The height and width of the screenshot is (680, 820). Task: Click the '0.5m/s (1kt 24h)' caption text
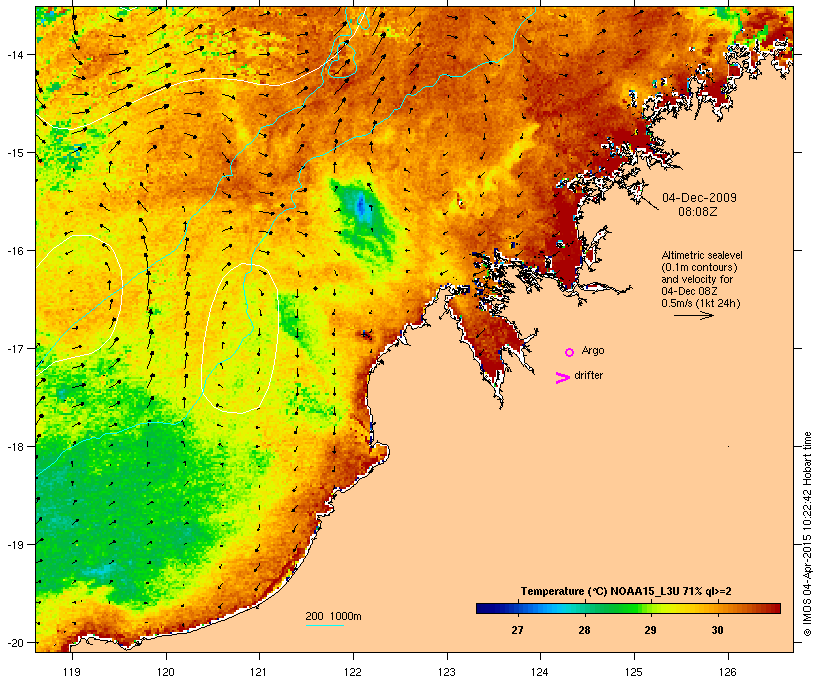pyautogui.click(x=701, y=303)
